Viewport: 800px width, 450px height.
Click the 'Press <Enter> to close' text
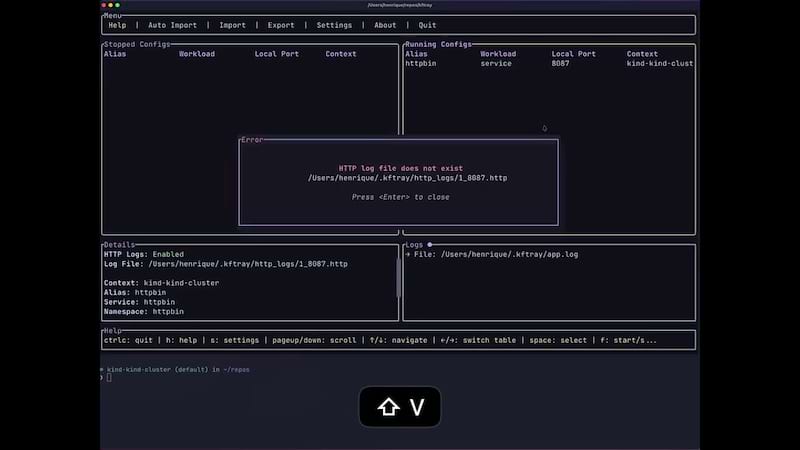pyautogui.click(x=400, y=197)
